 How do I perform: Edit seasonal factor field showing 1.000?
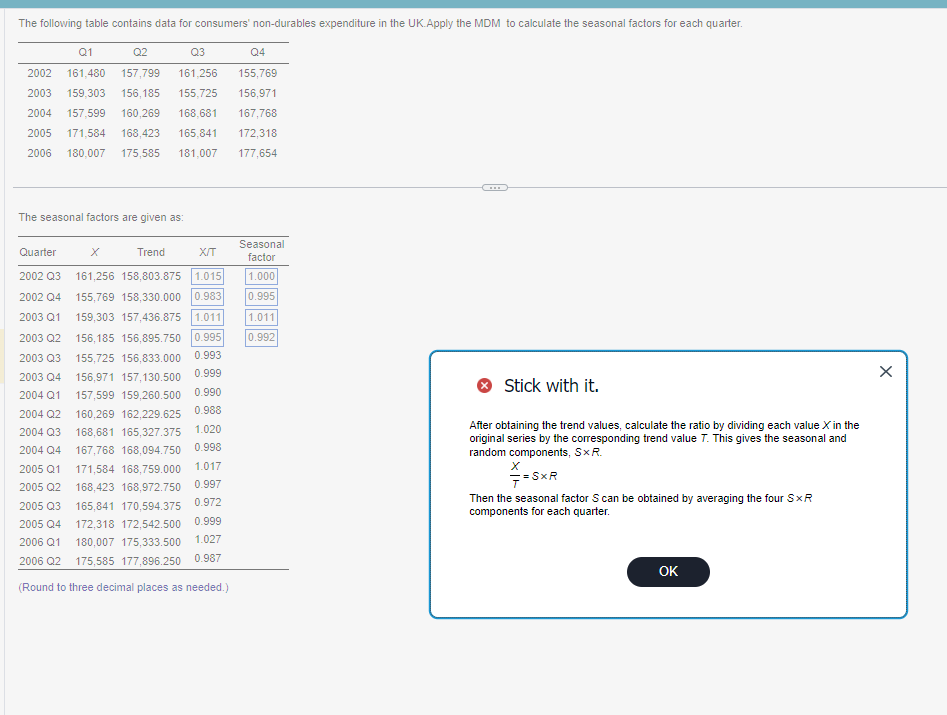point(262,276)
